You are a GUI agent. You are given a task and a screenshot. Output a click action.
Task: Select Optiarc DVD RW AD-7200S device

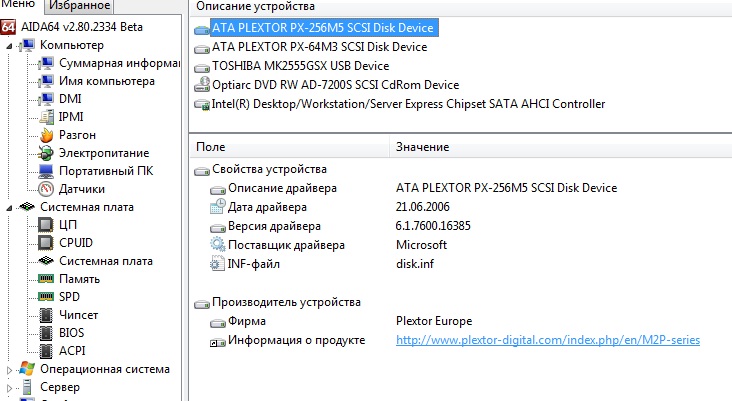pos(335,84)
